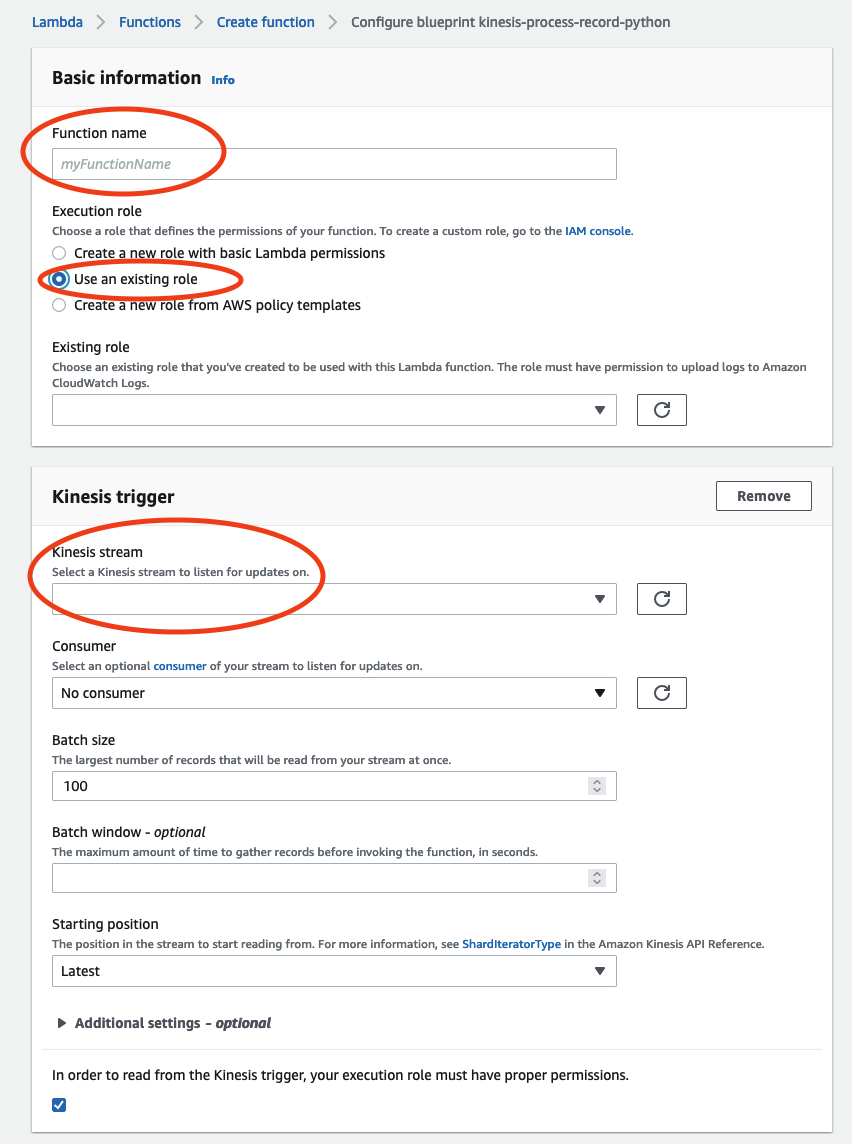Click the Function name input field
Image resolution: width=852 pixels, height=1144 pixels.
pos(334,164)
